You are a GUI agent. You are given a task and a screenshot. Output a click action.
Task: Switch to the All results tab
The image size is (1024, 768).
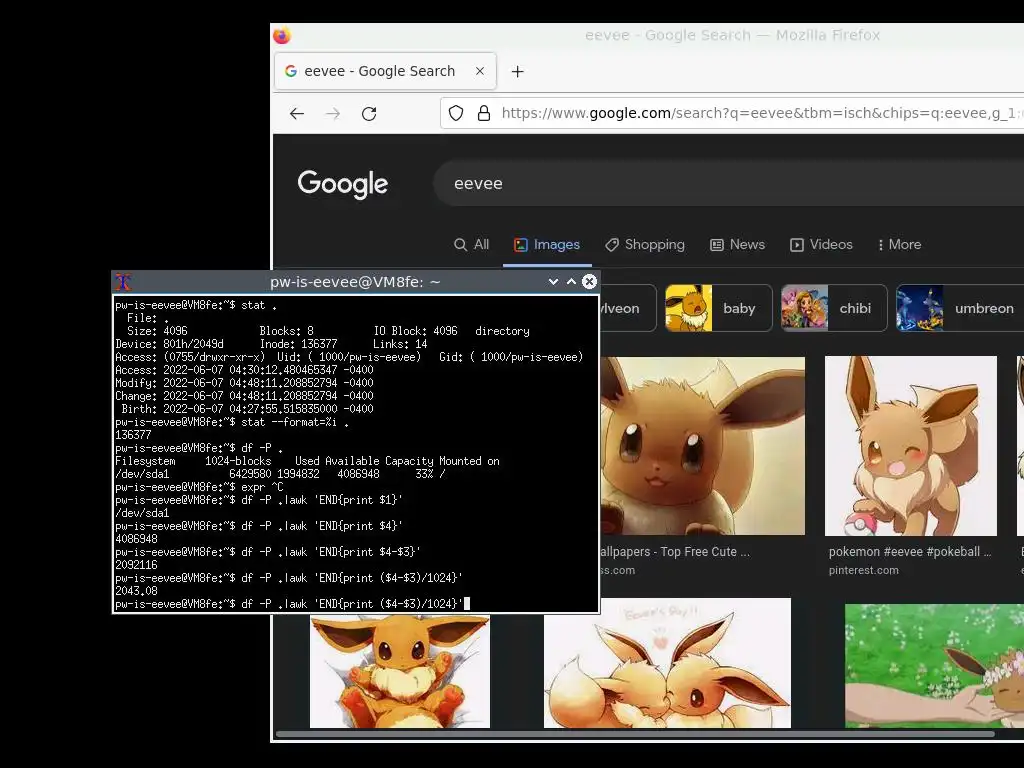(x=472, y=244)
